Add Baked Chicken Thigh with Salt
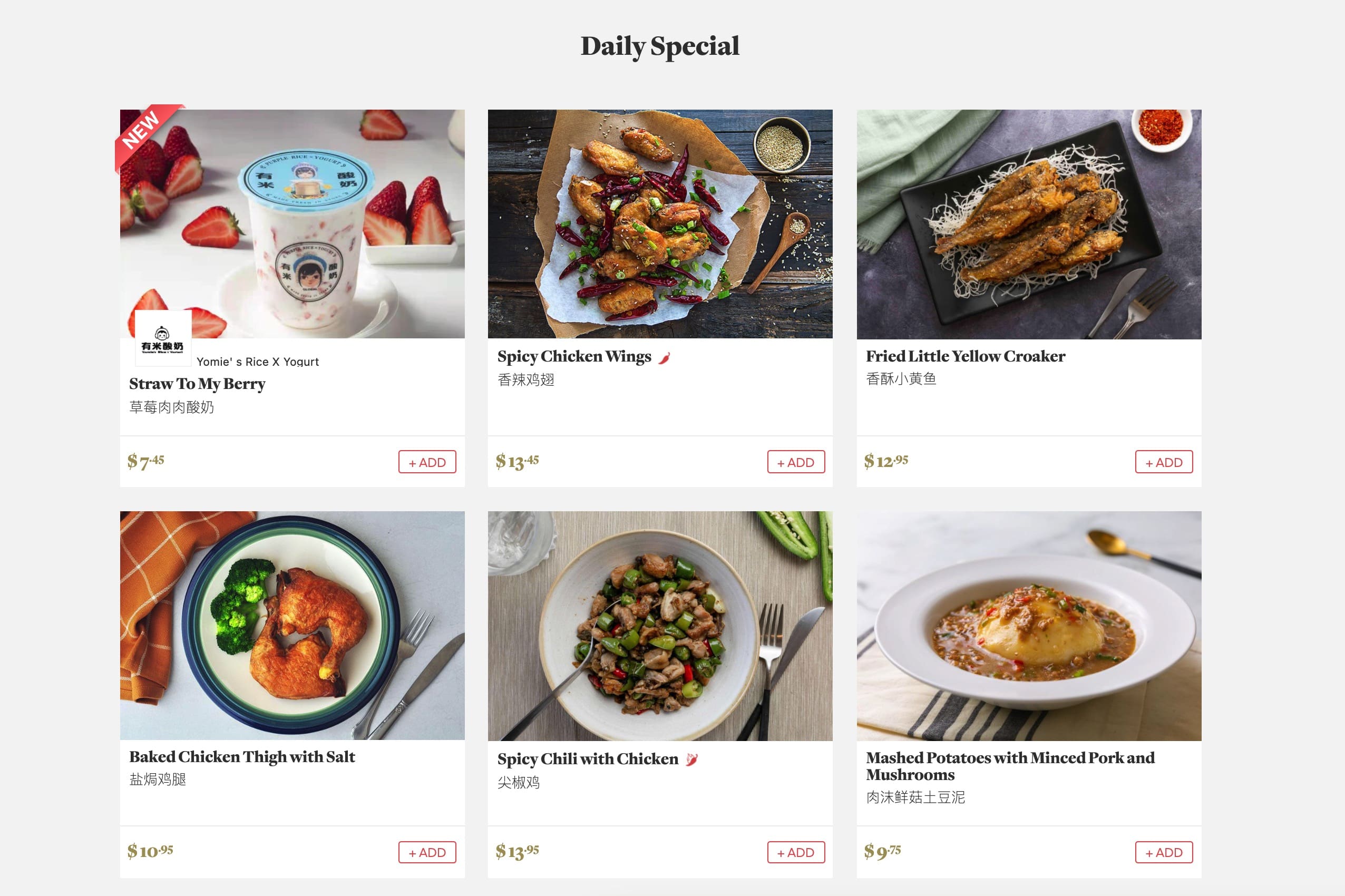 coord(427,852)
